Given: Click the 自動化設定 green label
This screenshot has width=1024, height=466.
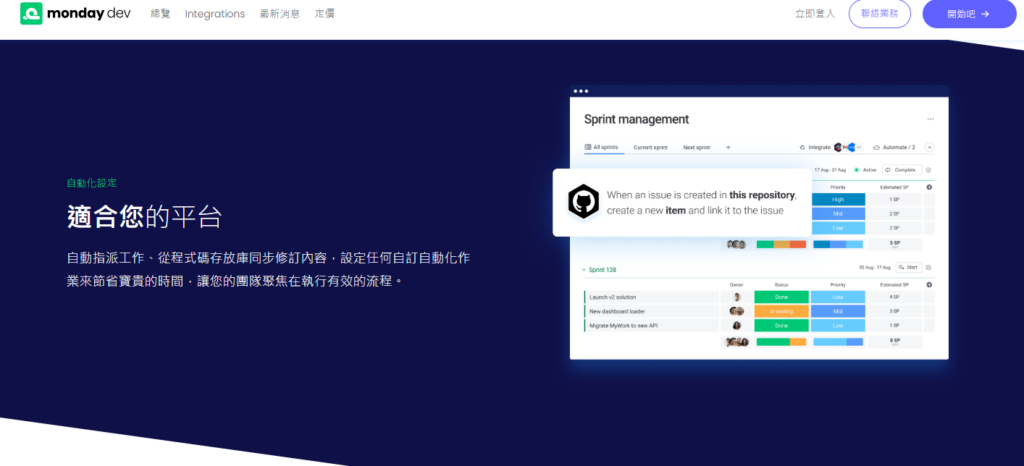Looking at the screenshot, I should click(92, 183).
